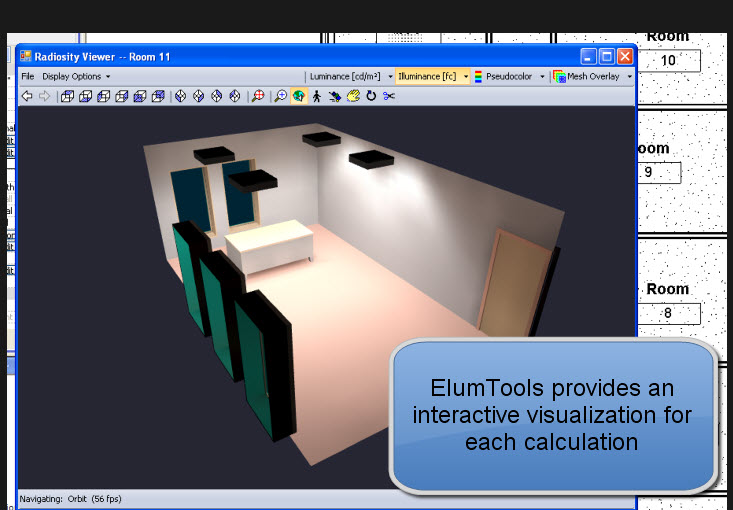
Task: Toggle the highlighted Orbit globe tool
Action: pos(299,96)
